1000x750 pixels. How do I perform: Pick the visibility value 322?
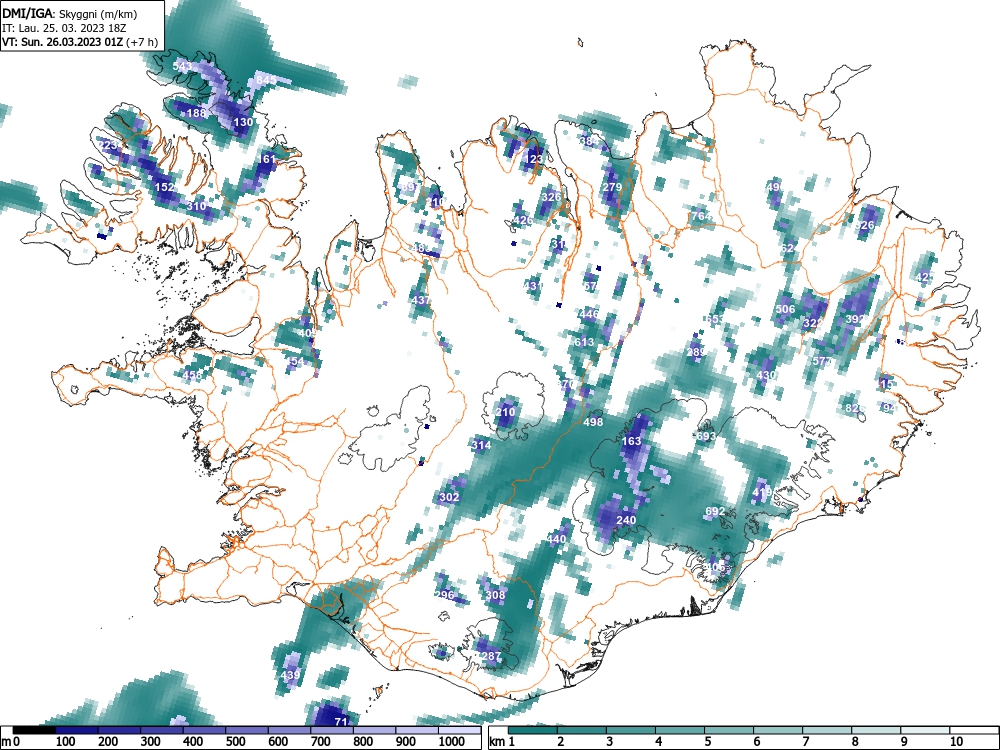pyautogui.click(x=813, y=323)
